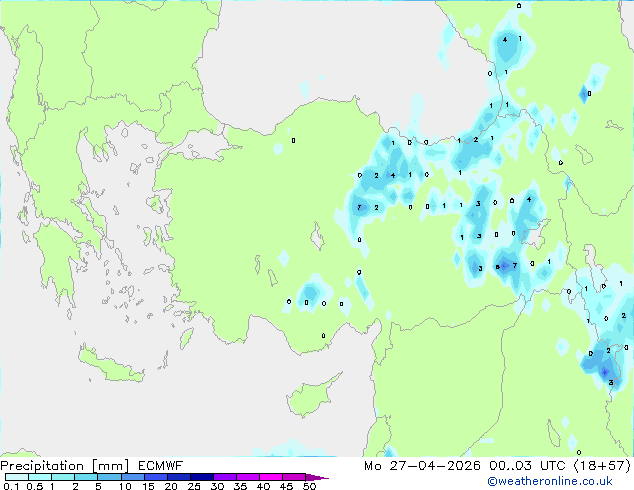Image resolution: width=634 pixels, height=490 pixels.
Task: Click the 40–45 mm bright magenta swatch
Action: pos(271,477)
